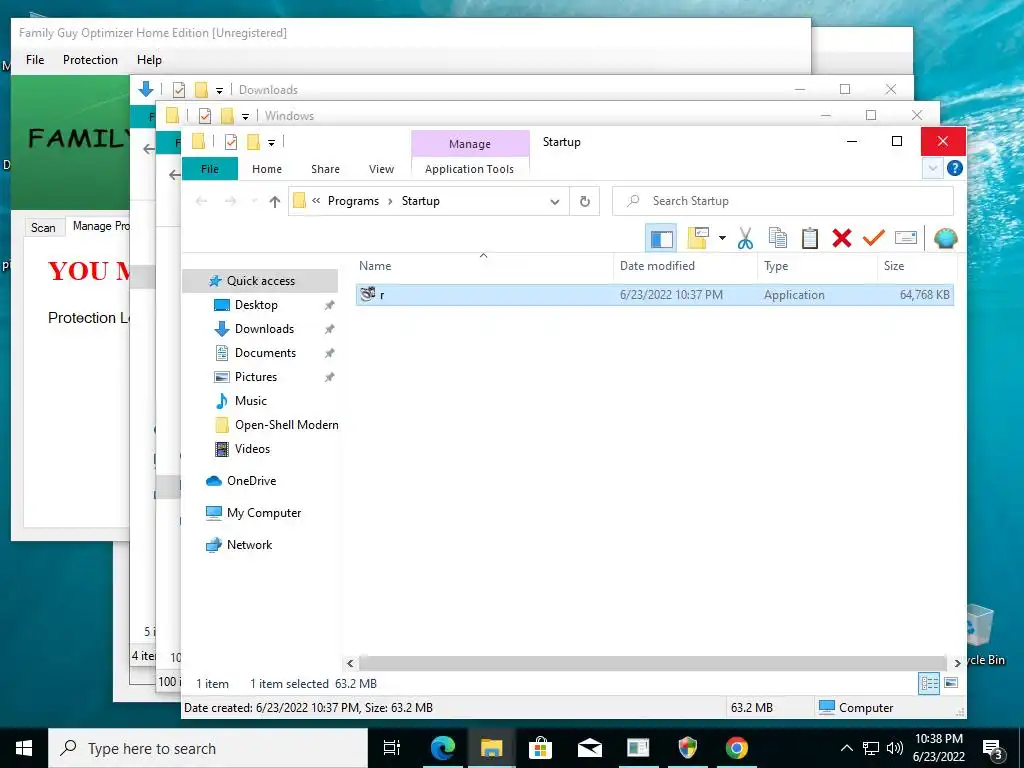1024x768 pixels.
Task: Click the Startup breadcrumb in address bar
Action: (x=421, y=201)
